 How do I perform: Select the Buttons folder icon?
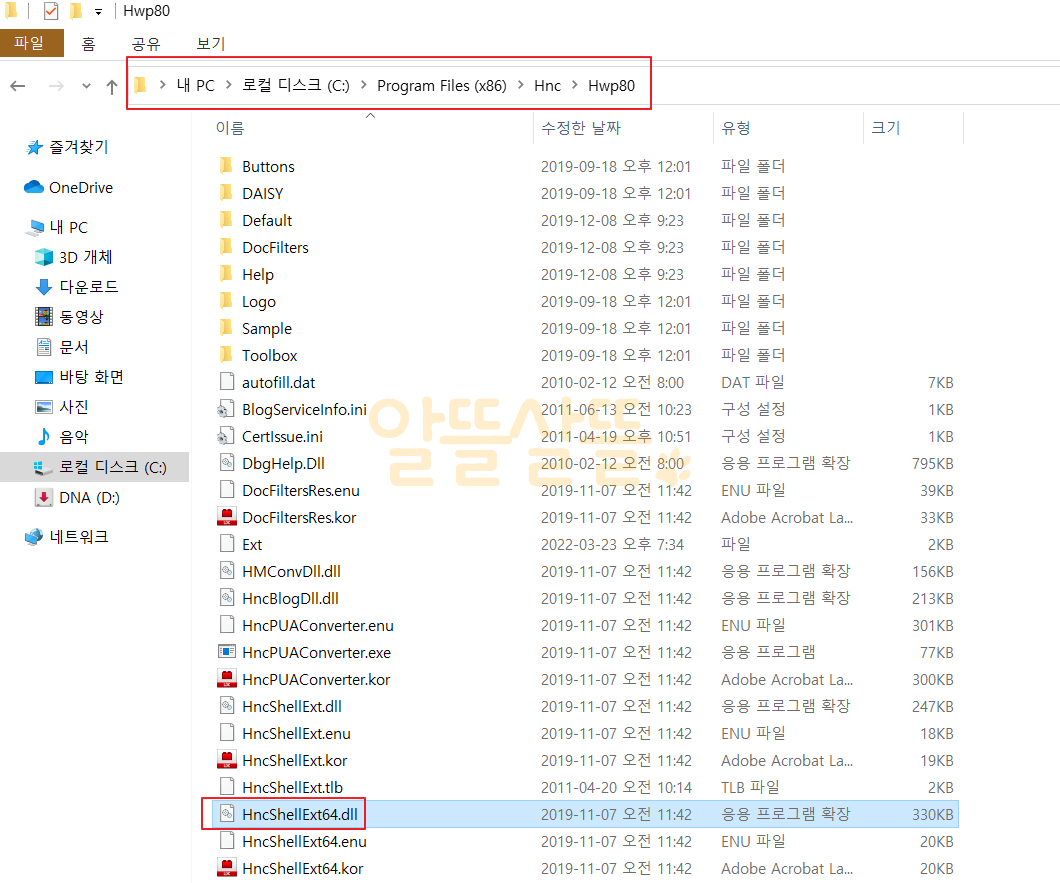[x=226, y=166]
